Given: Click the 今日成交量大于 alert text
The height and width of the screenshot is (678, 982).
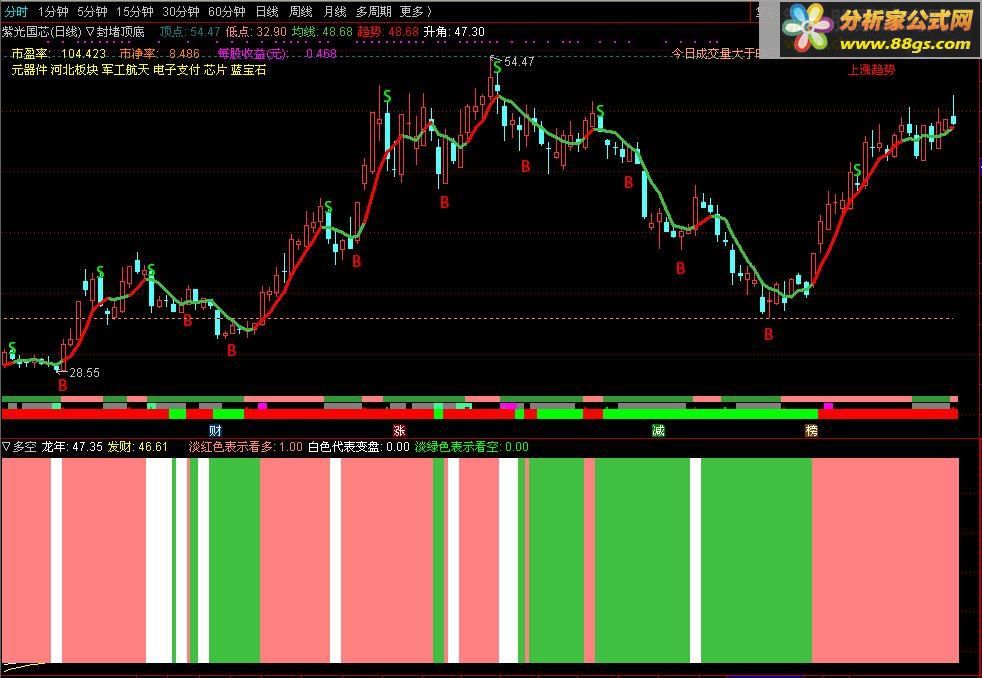Looking at the screenshot, I should point(715,54).
